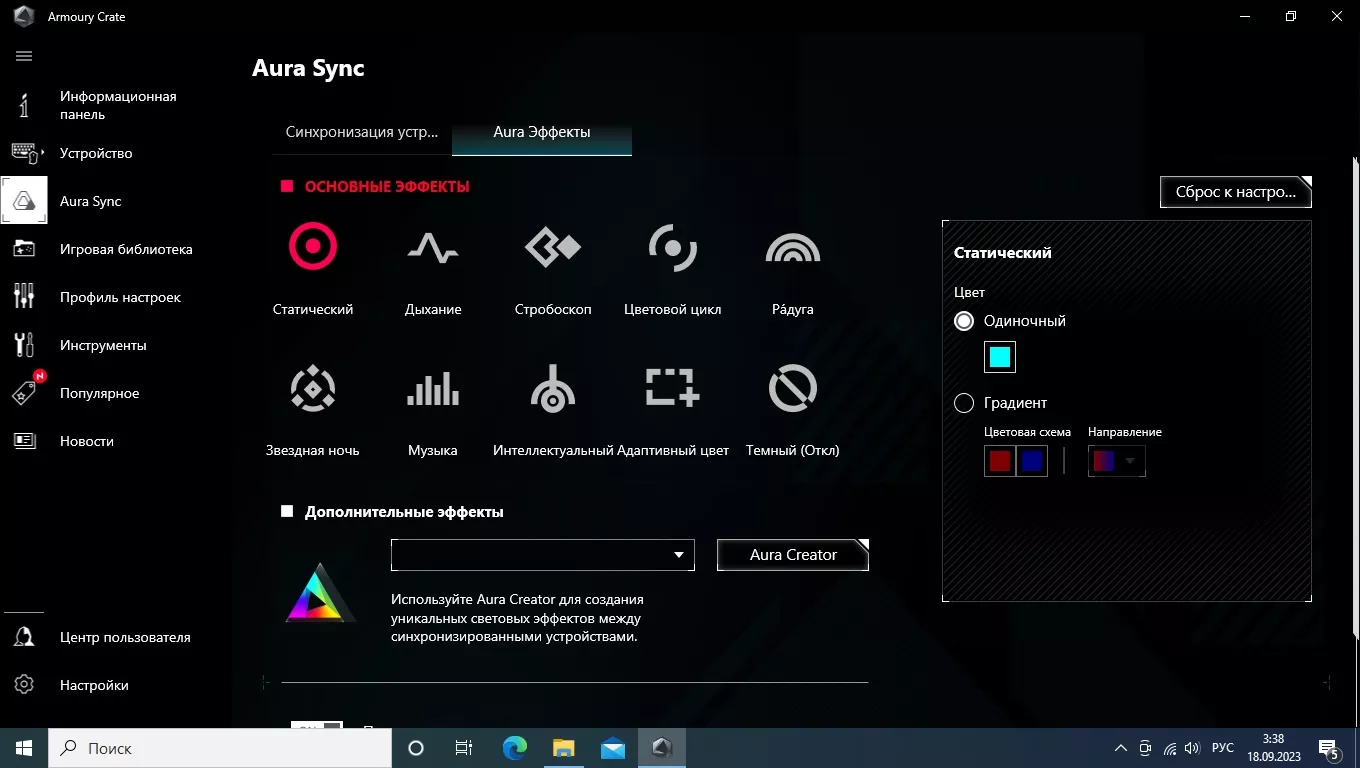Open the cyan single color swatch
Viewport: 1360px width, 768px height.
click(1000, 357)
